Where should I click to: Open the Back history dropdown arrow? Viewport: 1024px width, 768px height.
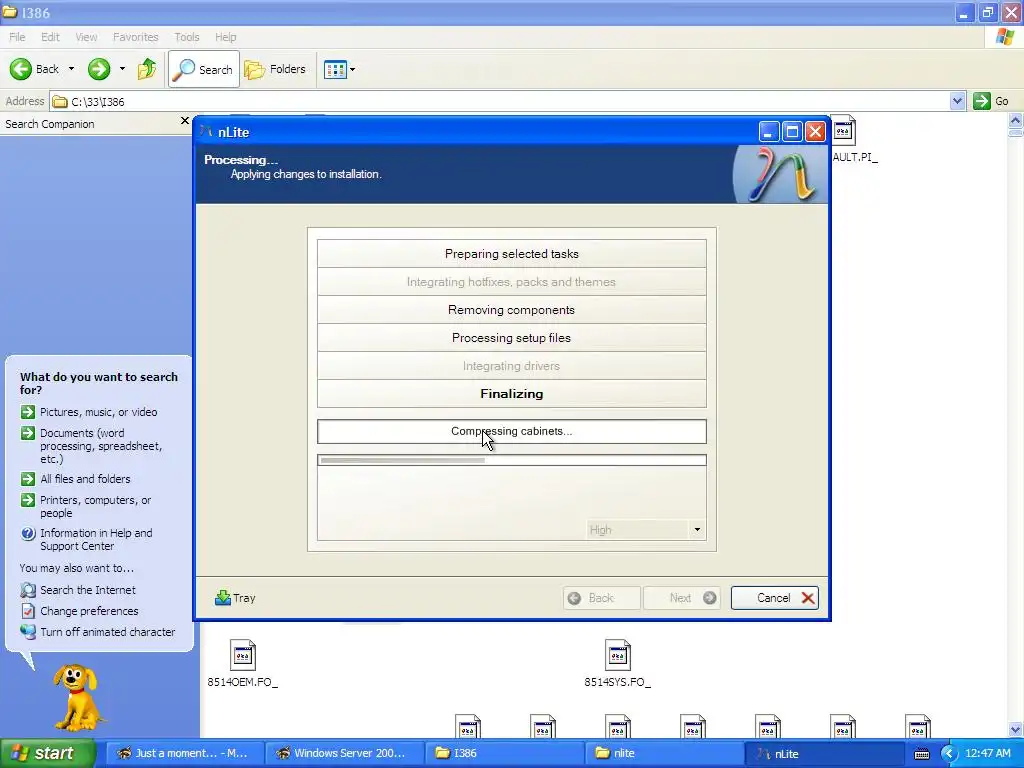pyautogui.click(x=71, y=69)
